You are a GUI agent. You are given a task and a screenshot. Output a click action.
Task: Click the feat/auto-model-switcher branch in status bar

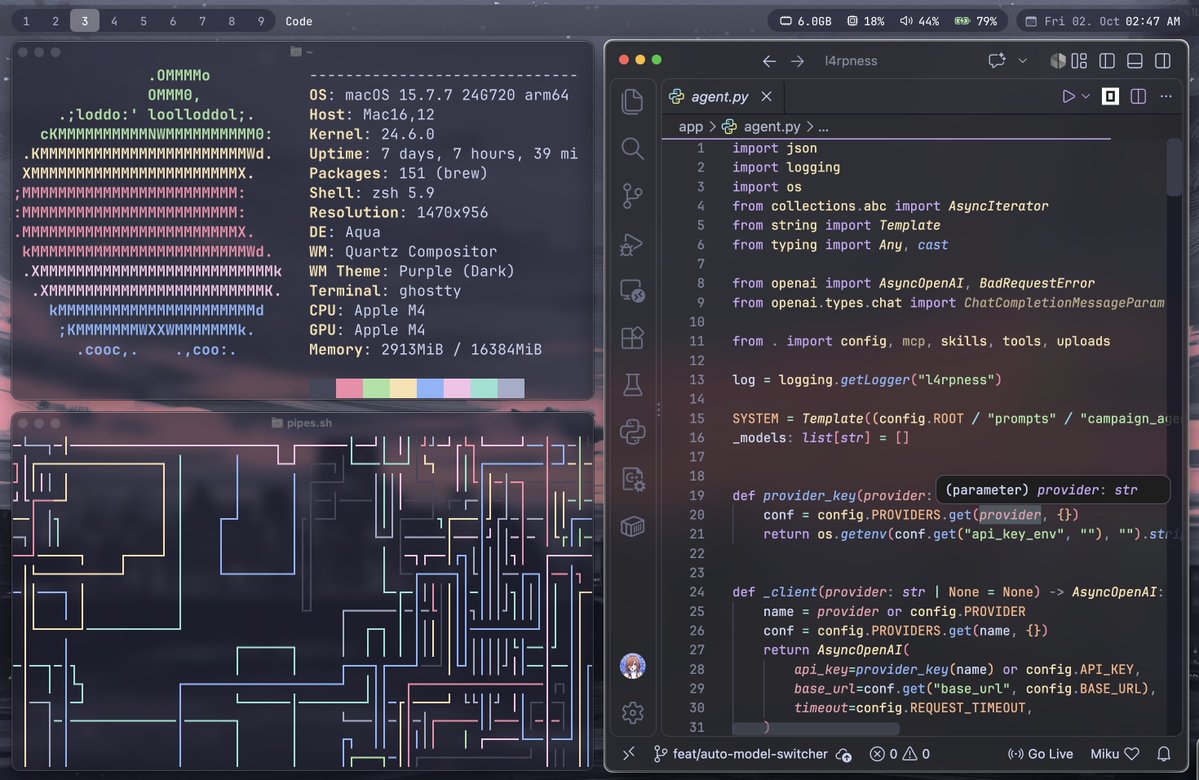click(x=740, y=754)
